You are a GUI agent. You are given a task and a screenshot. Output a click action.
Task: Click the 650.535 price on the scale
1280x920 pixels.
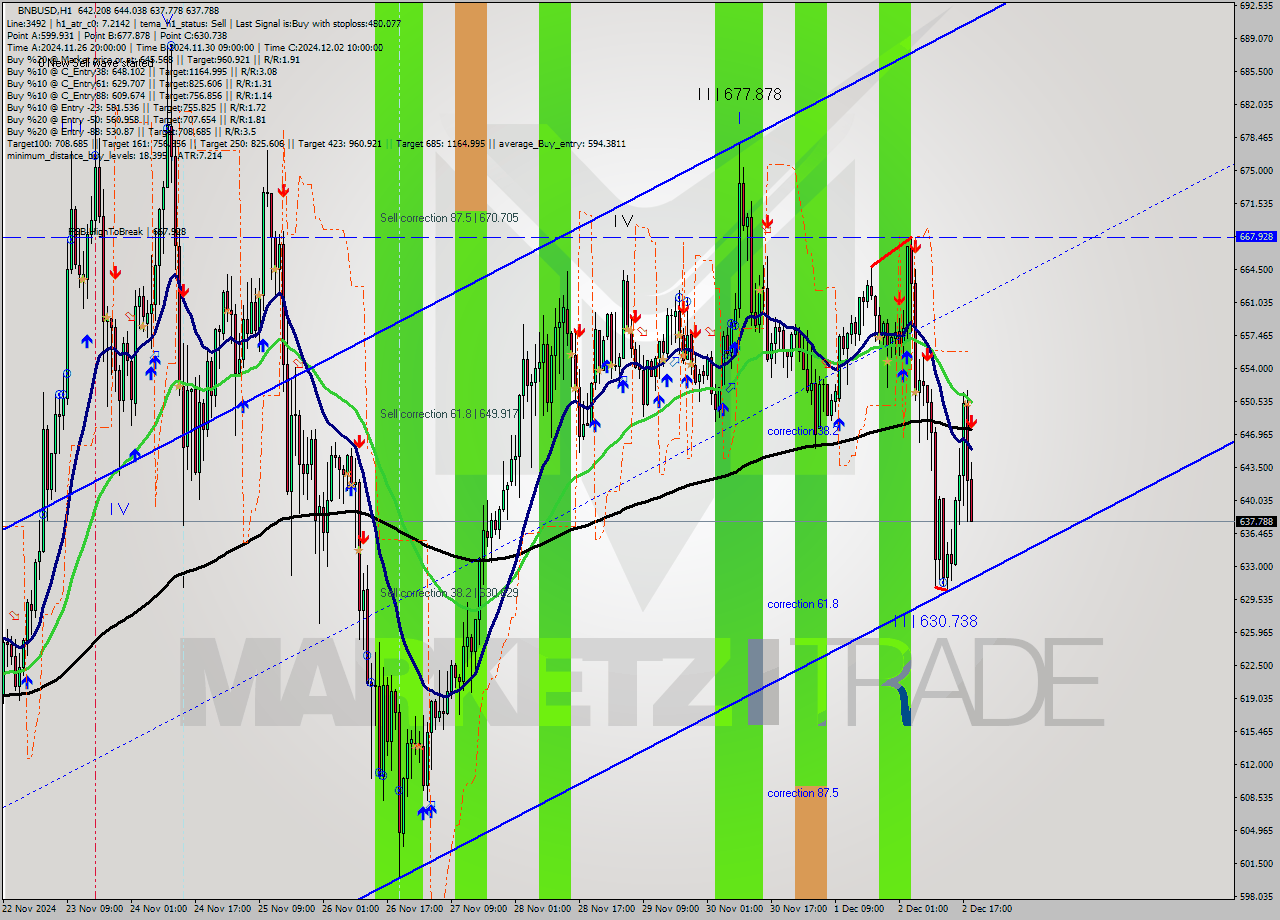click(1256, 402)
